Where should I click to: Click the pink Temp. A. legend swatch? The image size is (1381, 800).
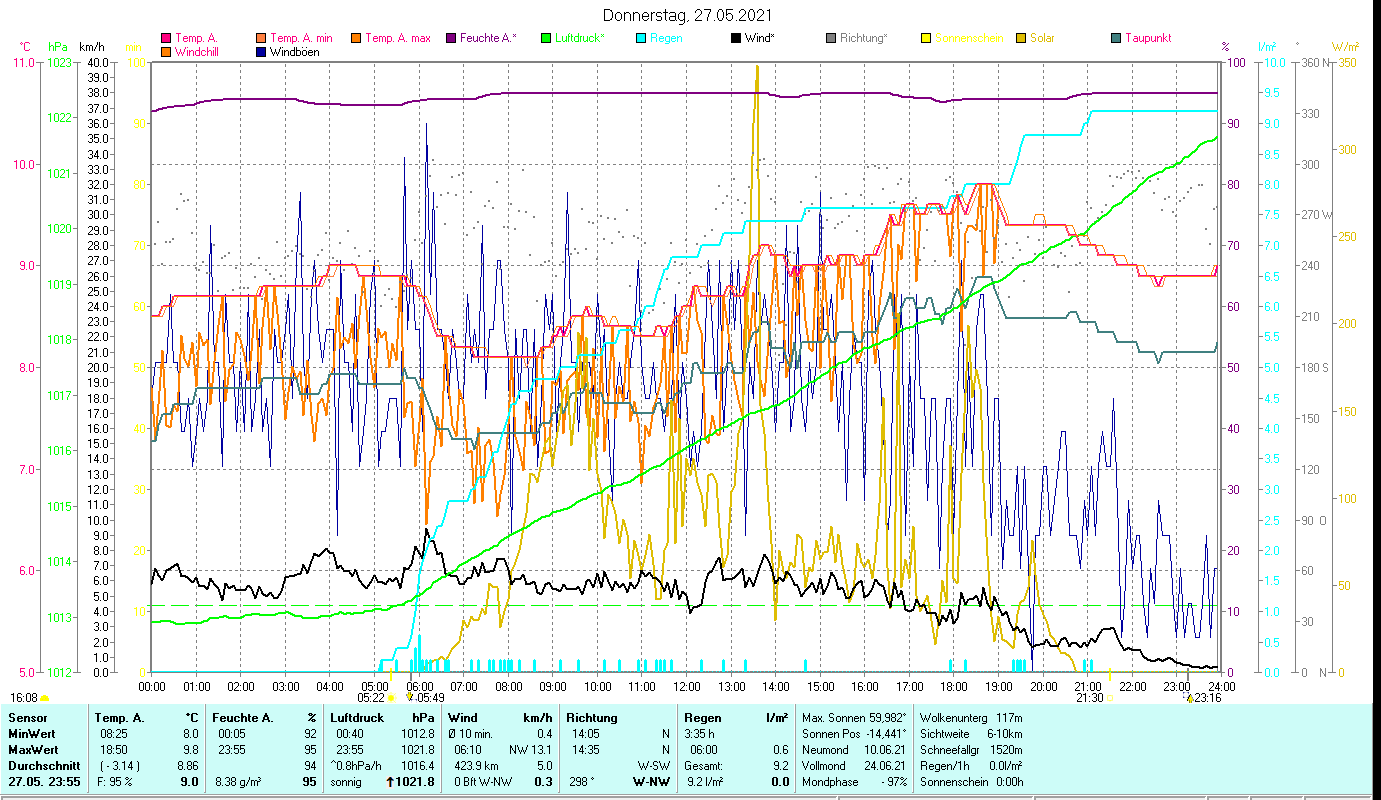[x=166, y=38]
